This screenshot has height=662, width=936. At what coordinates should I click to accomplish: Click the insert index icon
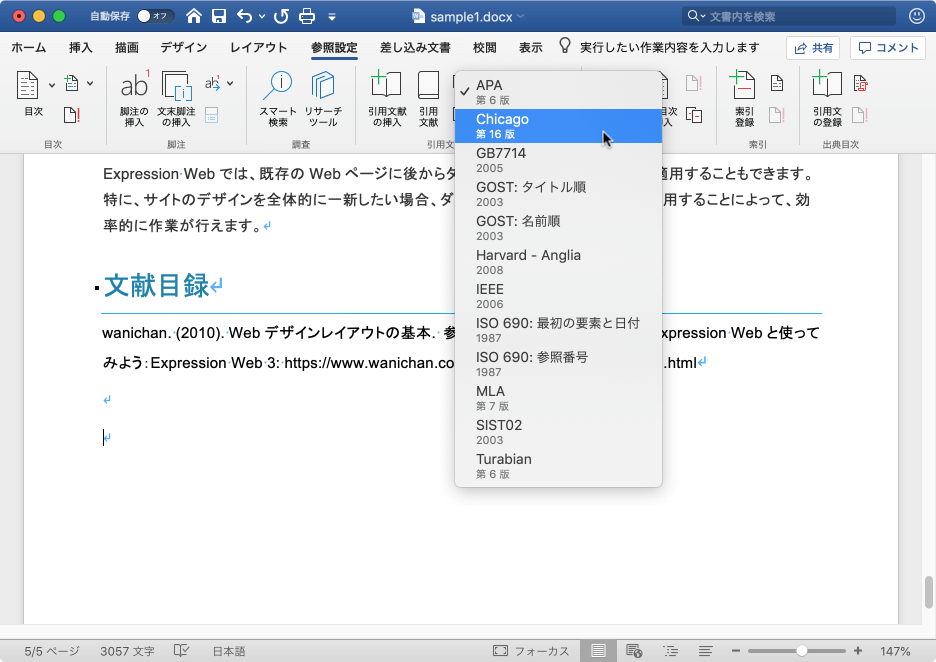coord(777,83)
